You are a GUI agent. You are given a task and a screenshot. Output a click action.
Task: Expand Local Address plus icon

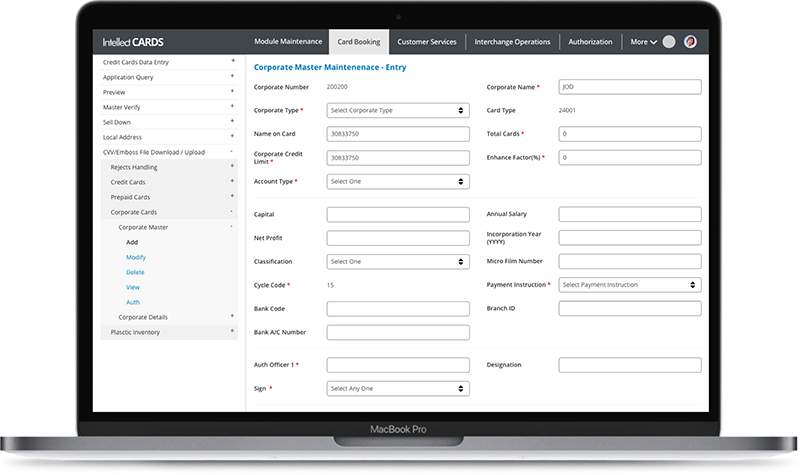[232, 136]
